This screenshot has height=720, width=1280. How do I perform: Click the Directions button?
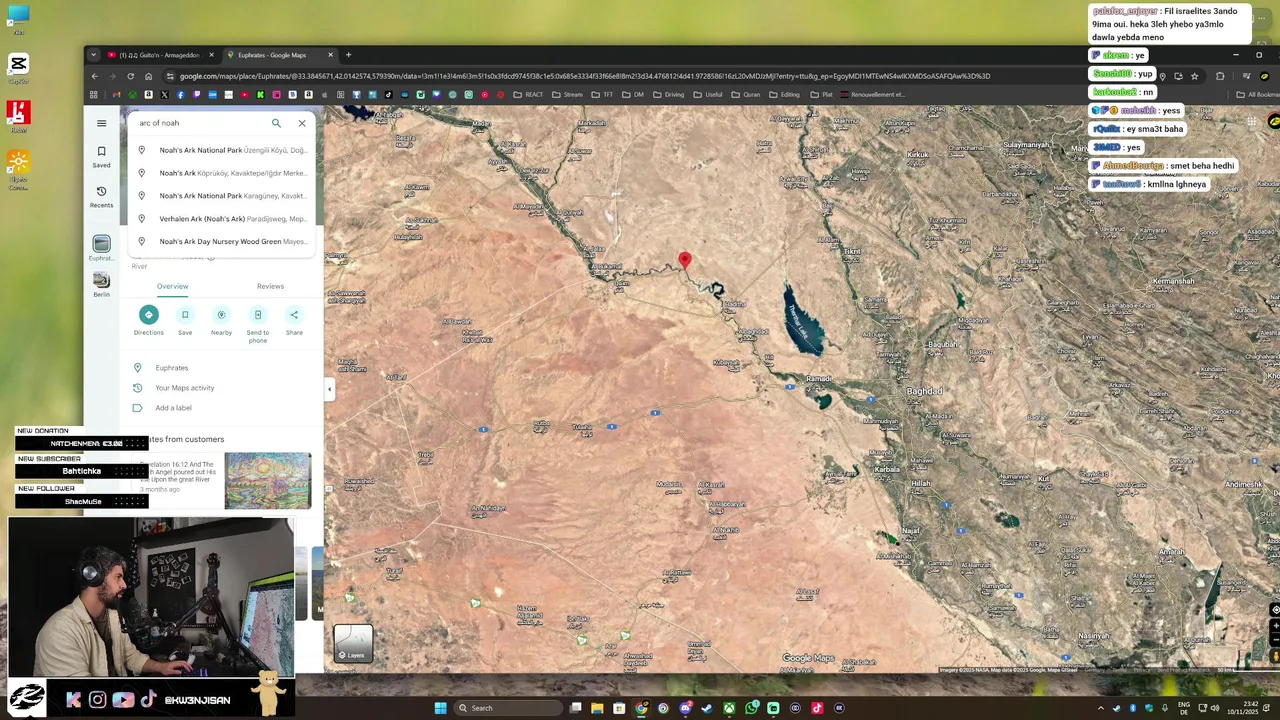[x=148, y=321]
